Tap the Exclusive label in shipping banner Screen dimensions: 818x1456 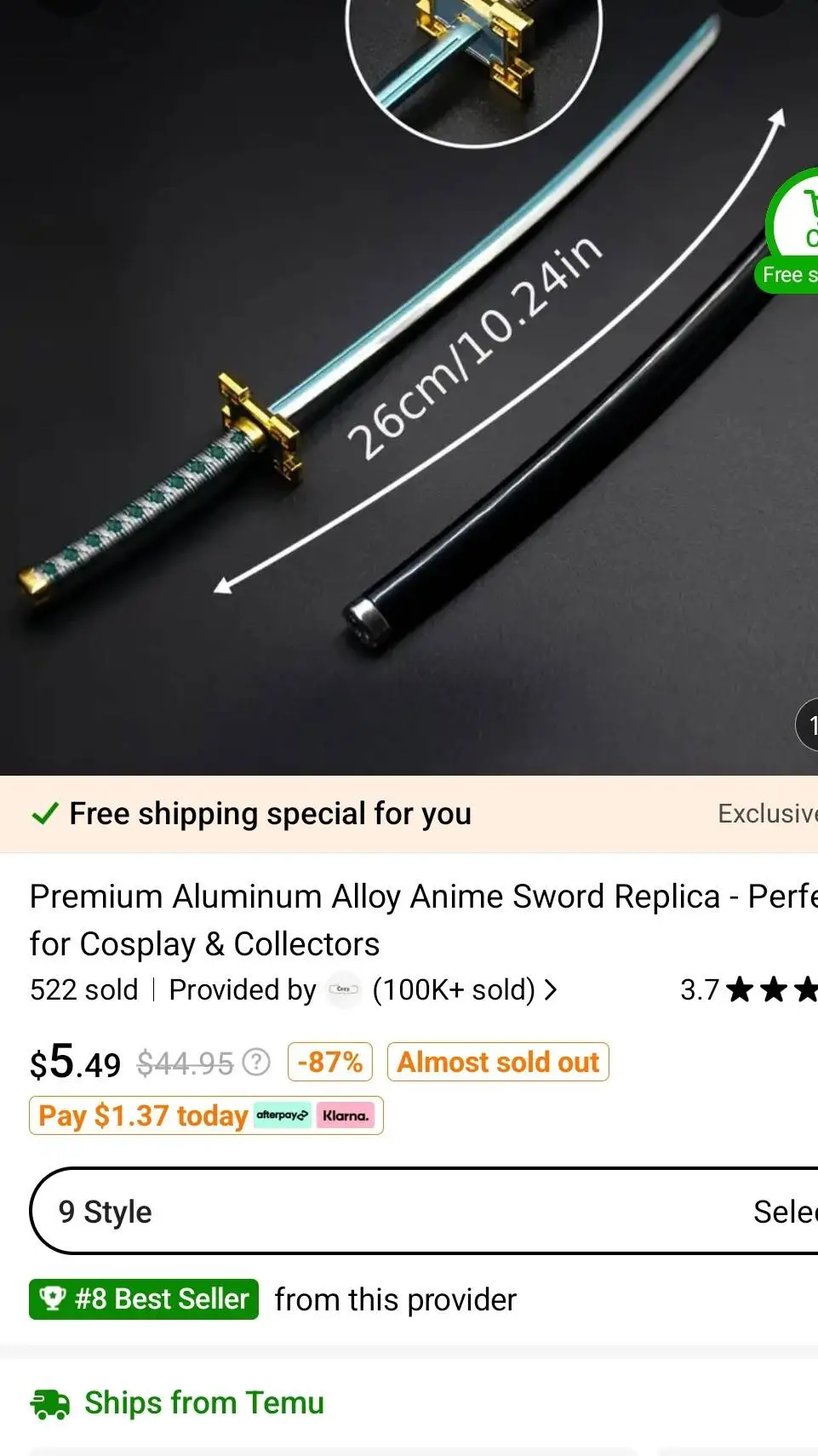click(766, 814)
